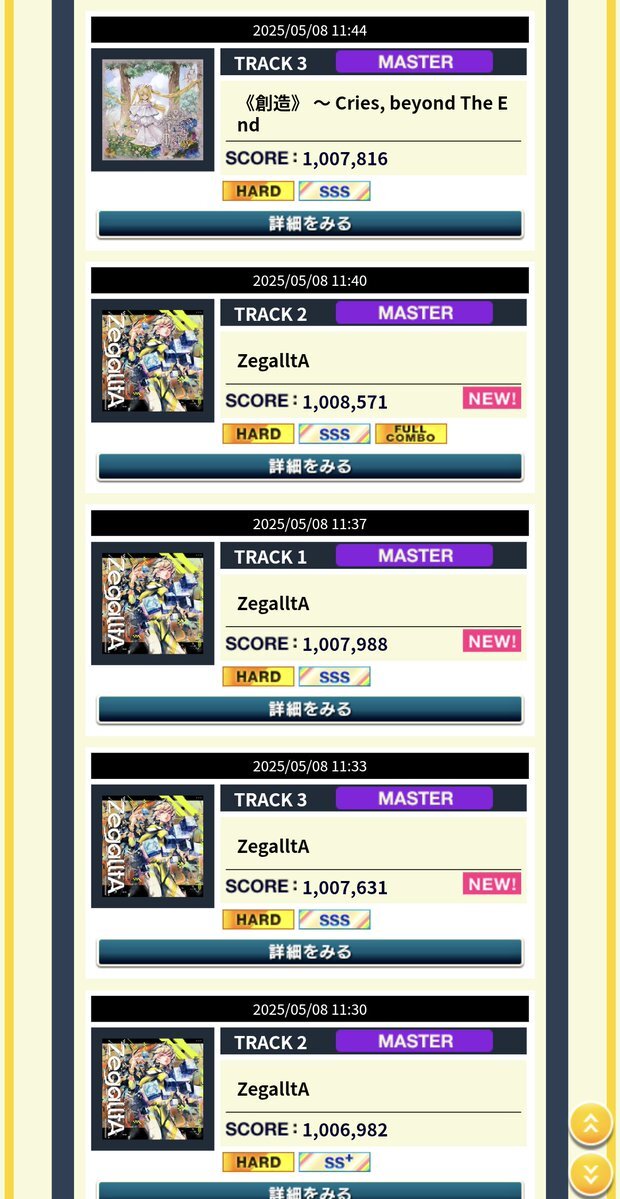Tap ZegalltA jacket art from 11:40 play
The width and height of the screenshot is (620, 1199).
tap(153, 361)
